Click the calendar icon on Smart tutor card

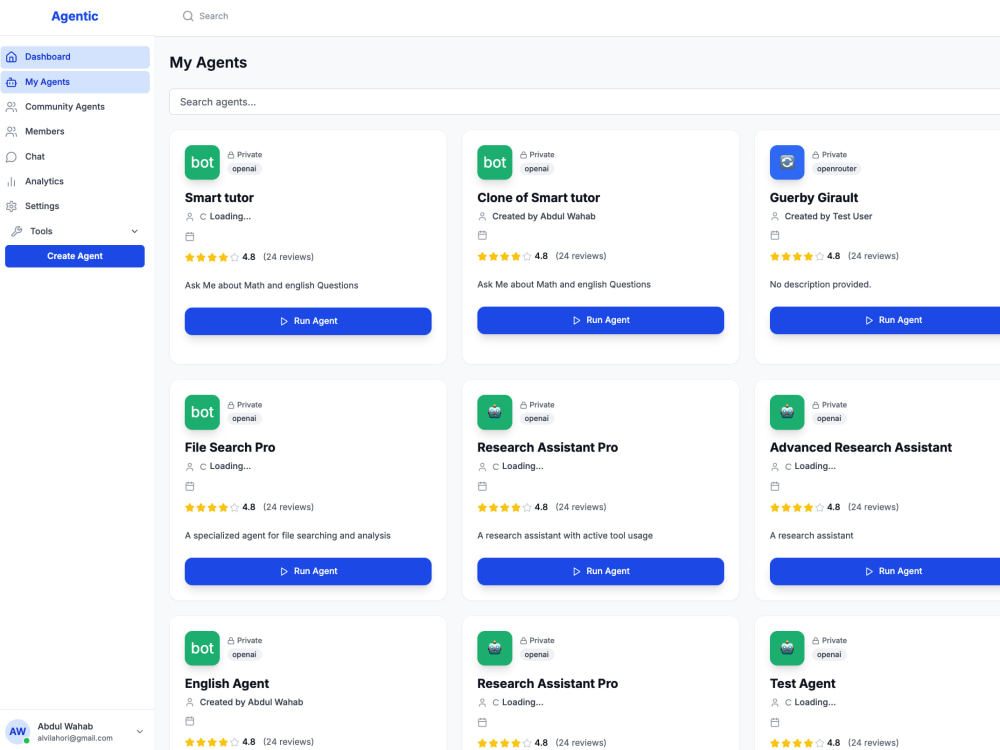(190, 237)
